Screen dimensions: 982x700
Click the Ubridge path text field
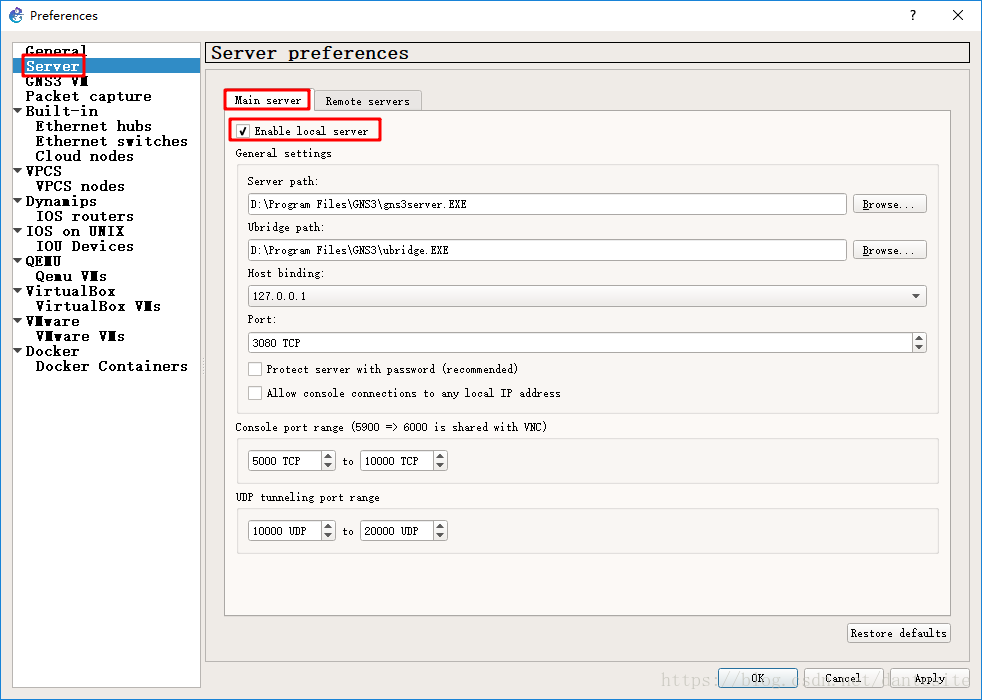(547, 250)
